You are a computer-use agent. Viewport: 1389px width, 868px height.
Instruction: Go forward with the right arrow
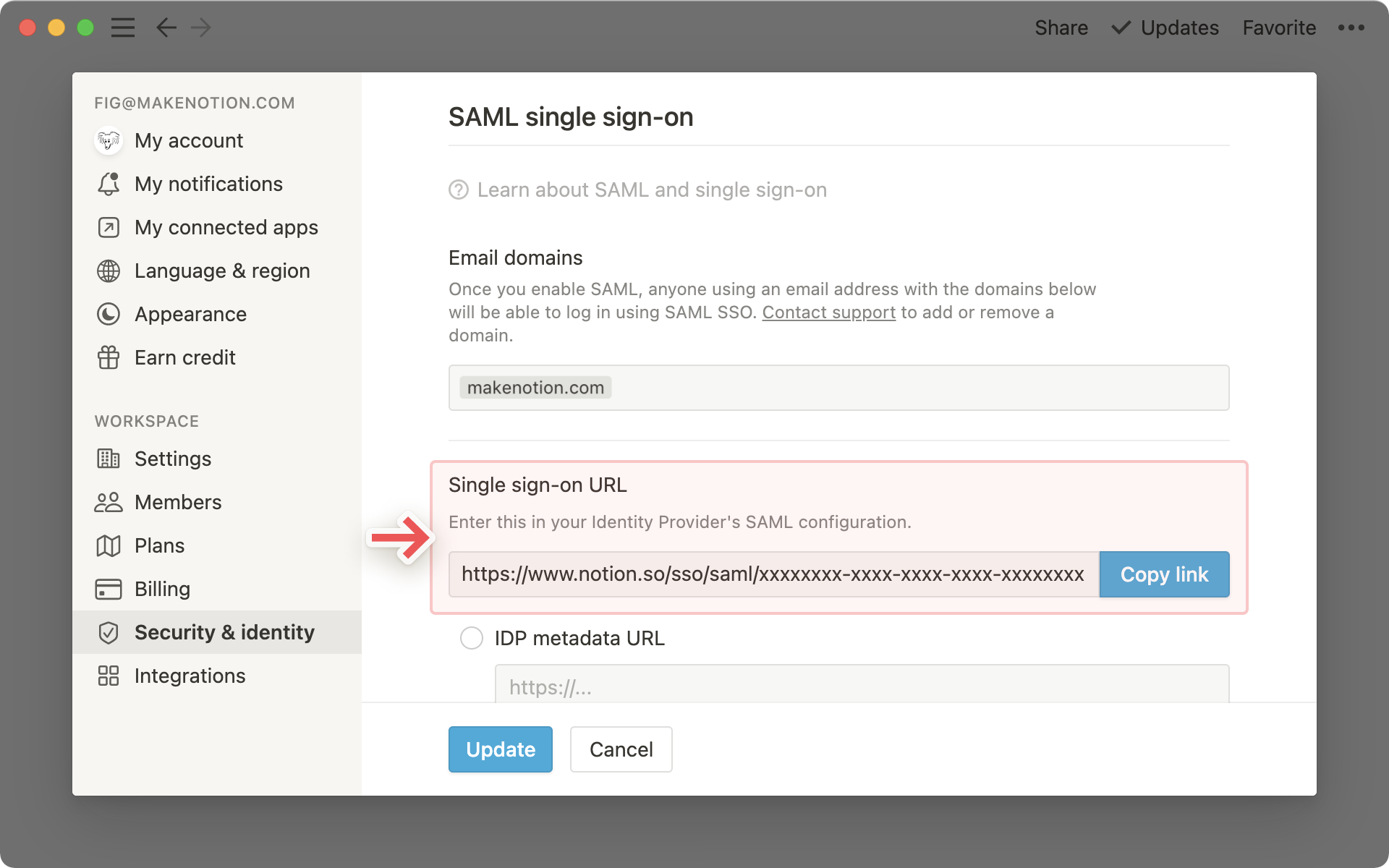(201, 27)
